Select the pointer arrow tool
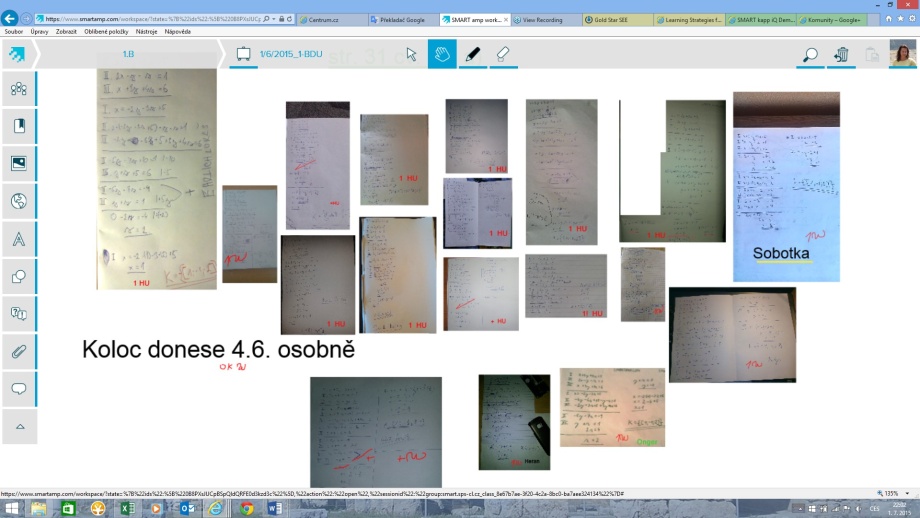 (411, 54)
